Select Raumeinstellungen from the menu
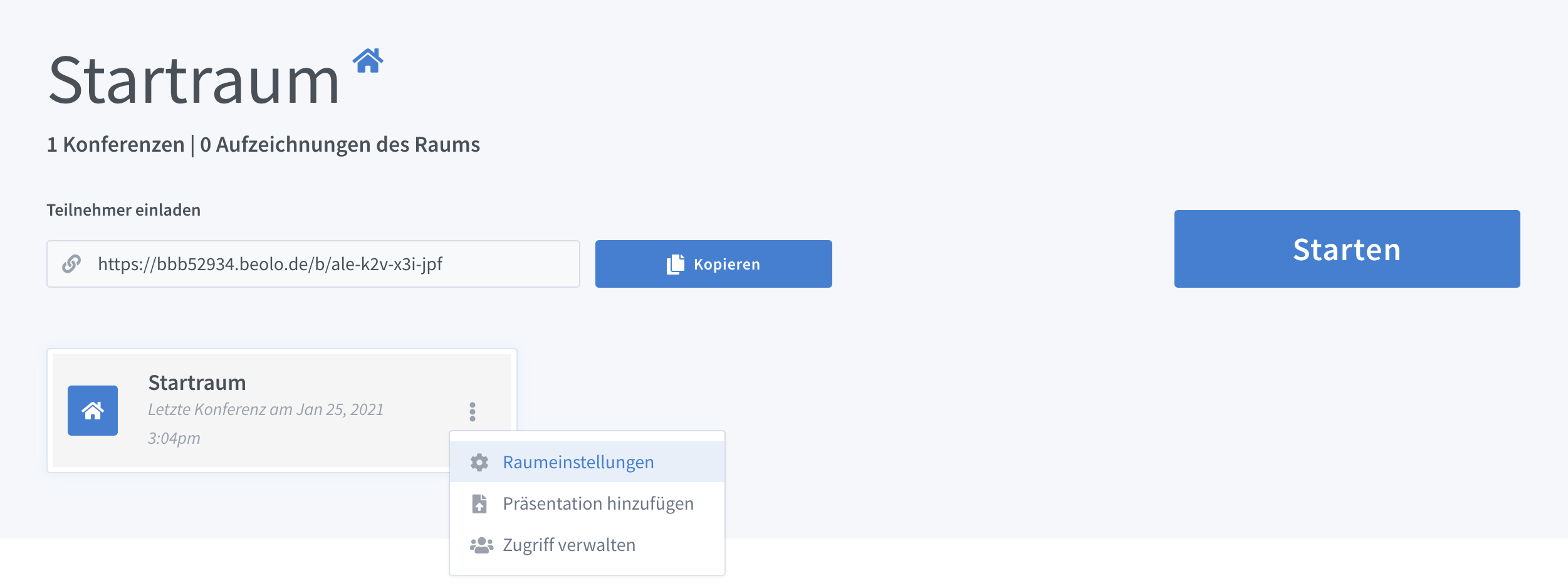This screenshot has width=1568, height=588. 587,462
